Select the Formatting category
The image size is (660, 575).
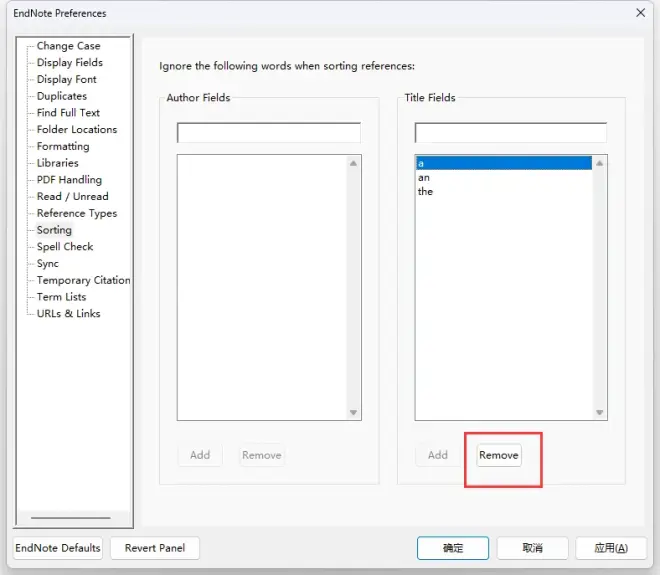[x=63, y=146]
